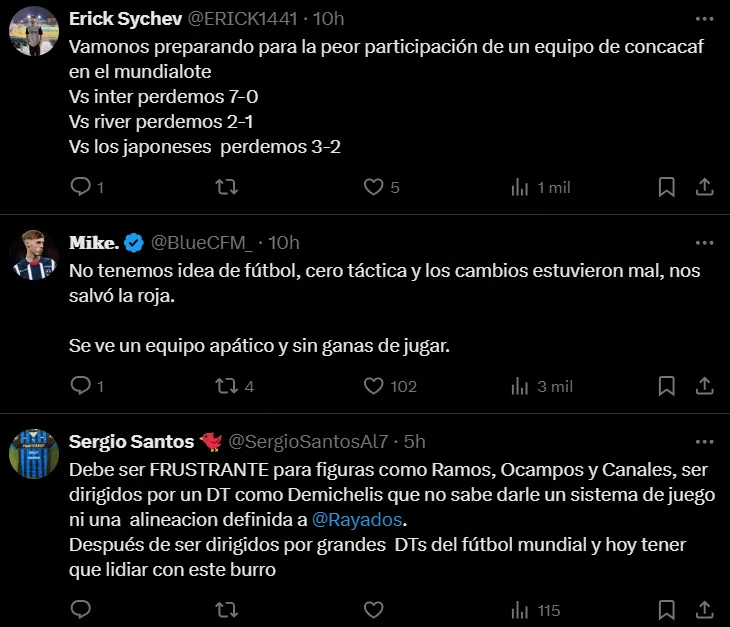Screen dimensions: 730x627
Task: Share Sergio Santos's tweet
Action: tap(704, 610)
